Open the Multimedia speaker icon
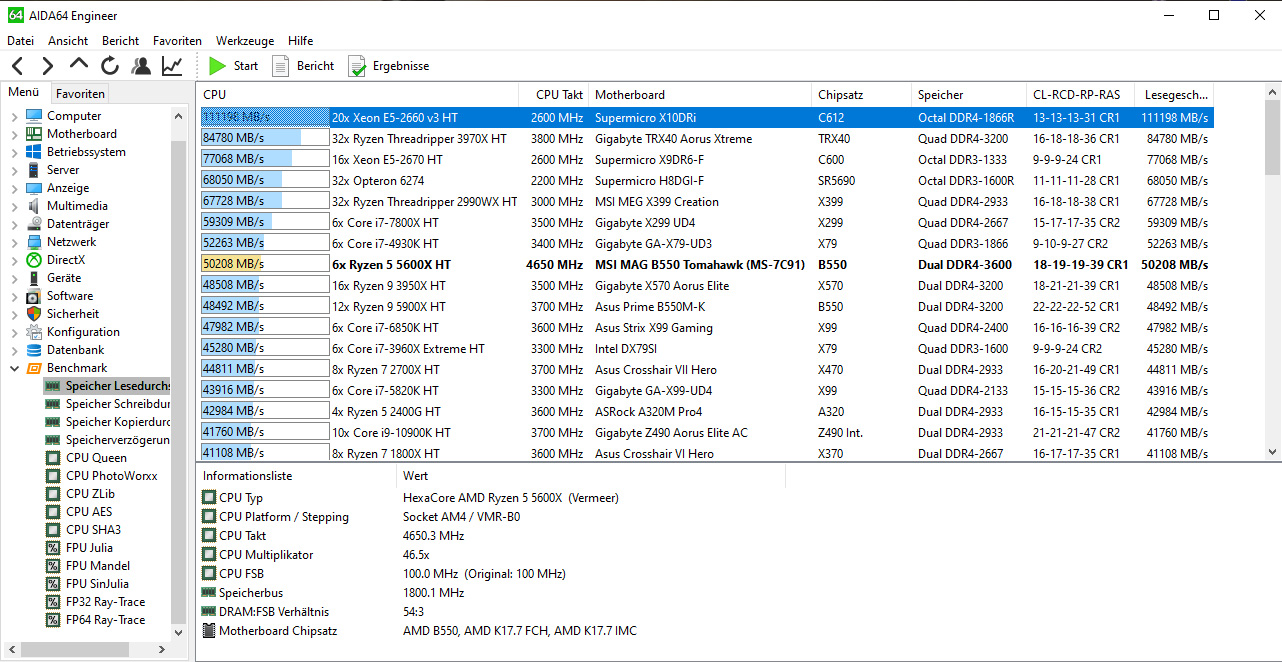 coord(34,206)
